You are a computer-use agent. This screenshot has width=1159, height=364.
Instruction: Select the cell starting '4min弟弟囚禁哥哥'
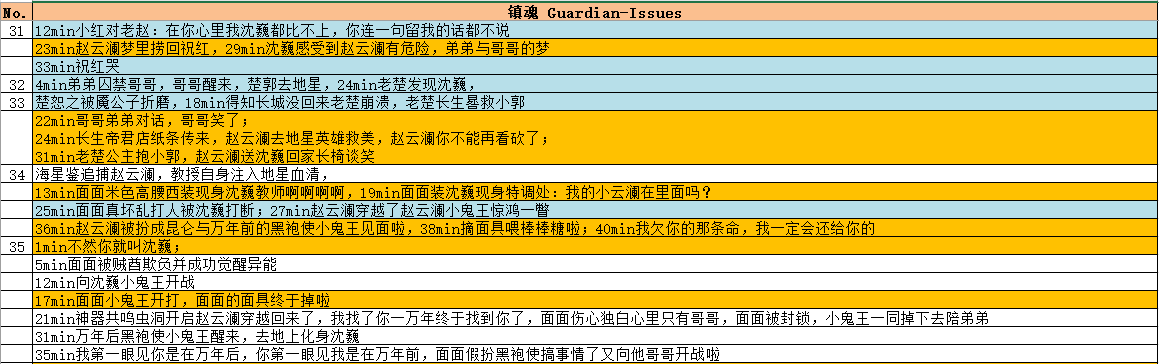pyautogui.click(x=595, y=84)
